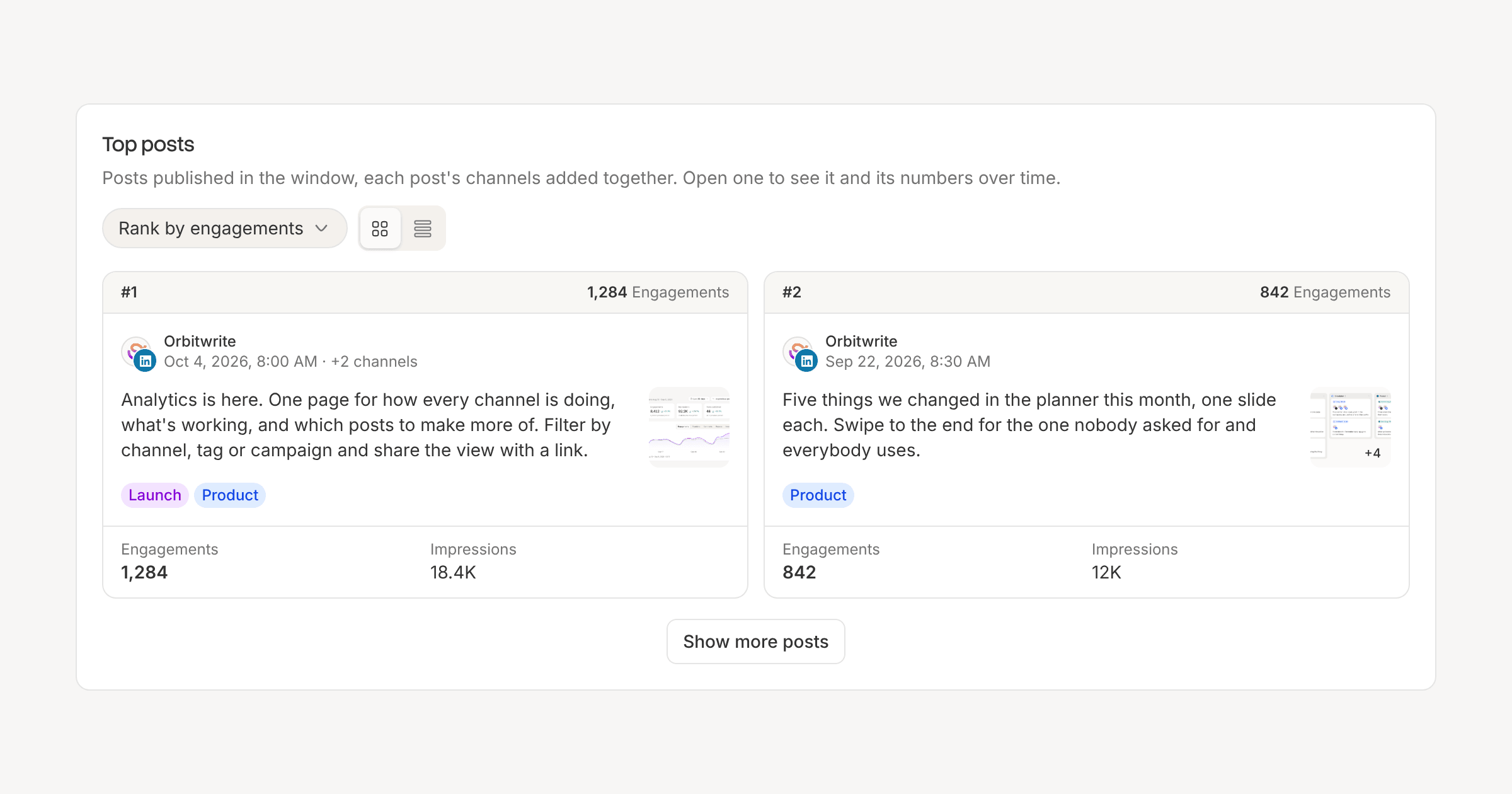Image resolution: width=1512 pixels, height=794 pixels.
Task: Click Show more posts button
Action: (755, 642)
